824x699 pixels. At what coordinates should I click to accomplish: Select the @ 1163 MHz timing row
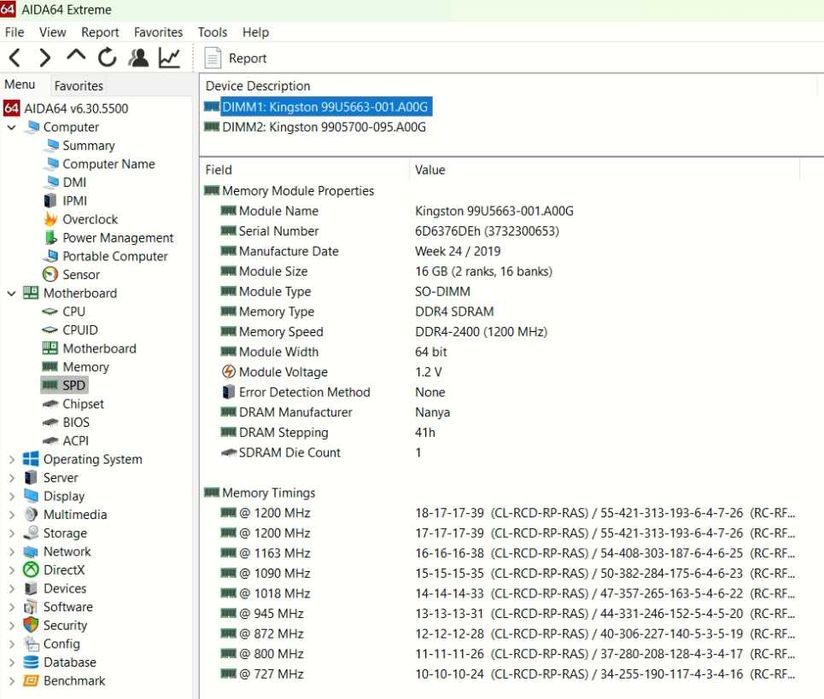coord(508,553)
